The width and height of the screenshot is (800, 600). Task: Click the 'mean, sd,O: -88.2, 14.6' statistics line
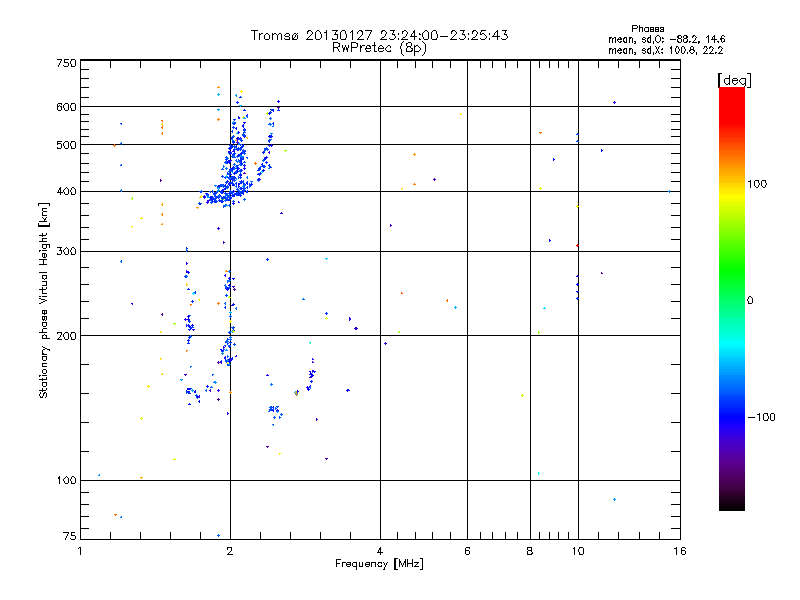click(x=666, y=39)
